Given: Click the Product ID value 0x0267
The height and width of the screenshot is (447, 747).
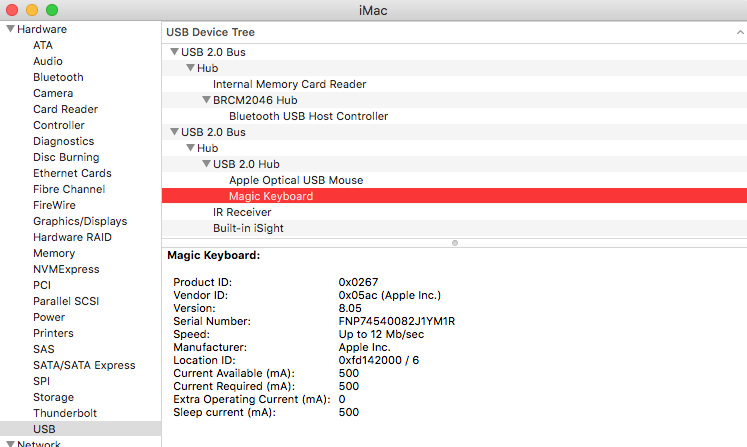Looking at the screenshot, I should (x=358, y=282).
